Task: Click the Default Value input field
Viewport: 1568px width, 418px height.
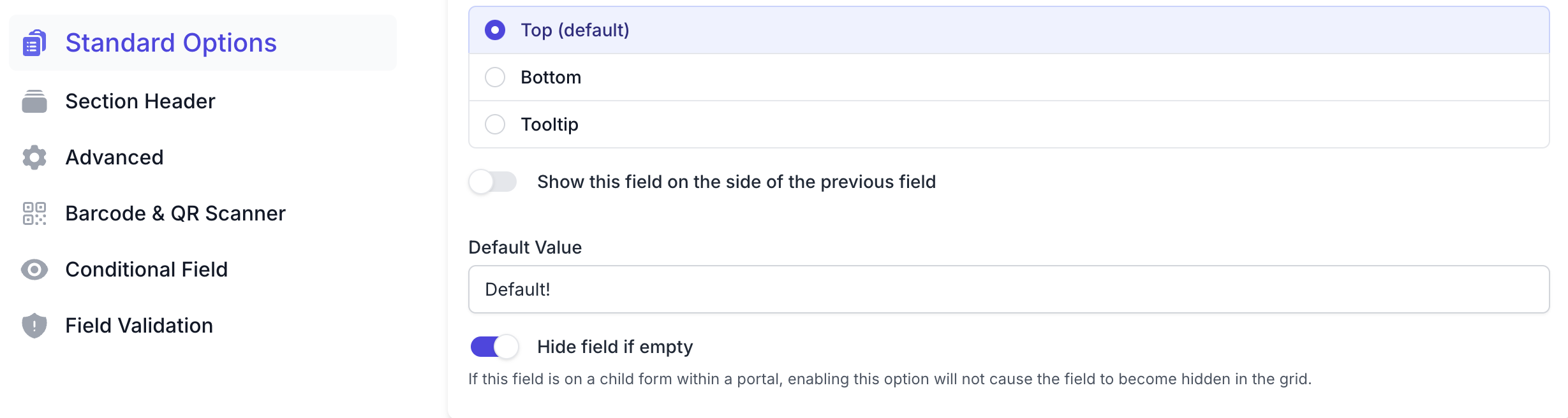Action: [1008, 289]
